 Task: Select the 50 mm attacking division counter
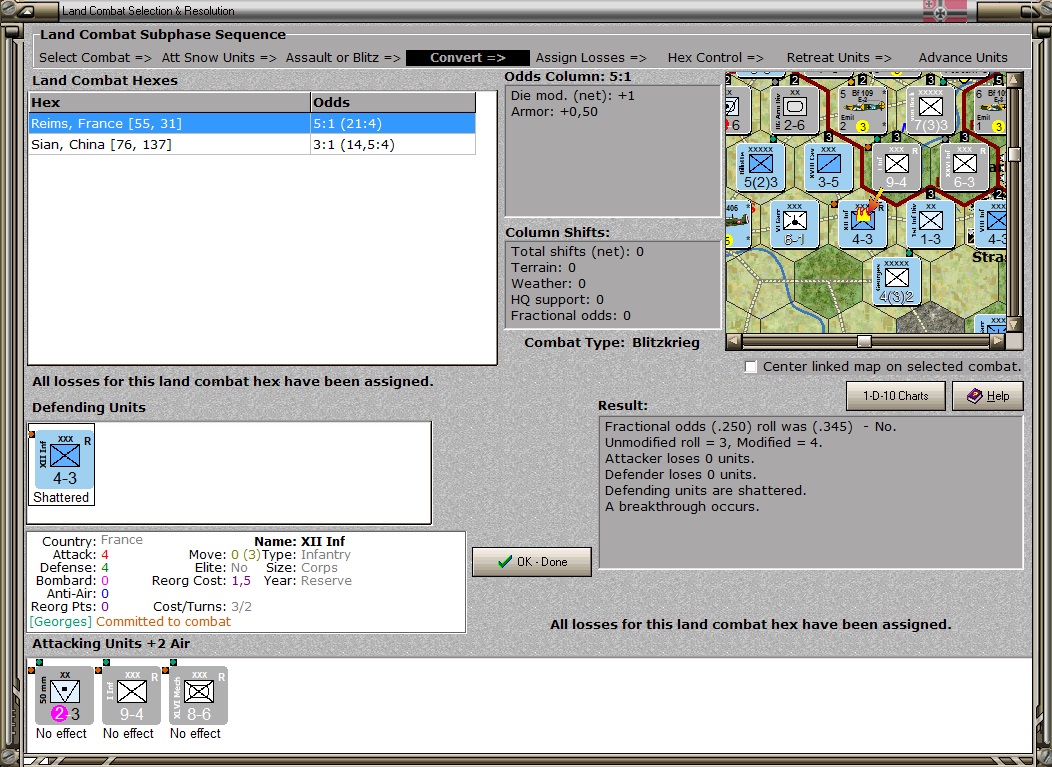(x=64, y=695)
